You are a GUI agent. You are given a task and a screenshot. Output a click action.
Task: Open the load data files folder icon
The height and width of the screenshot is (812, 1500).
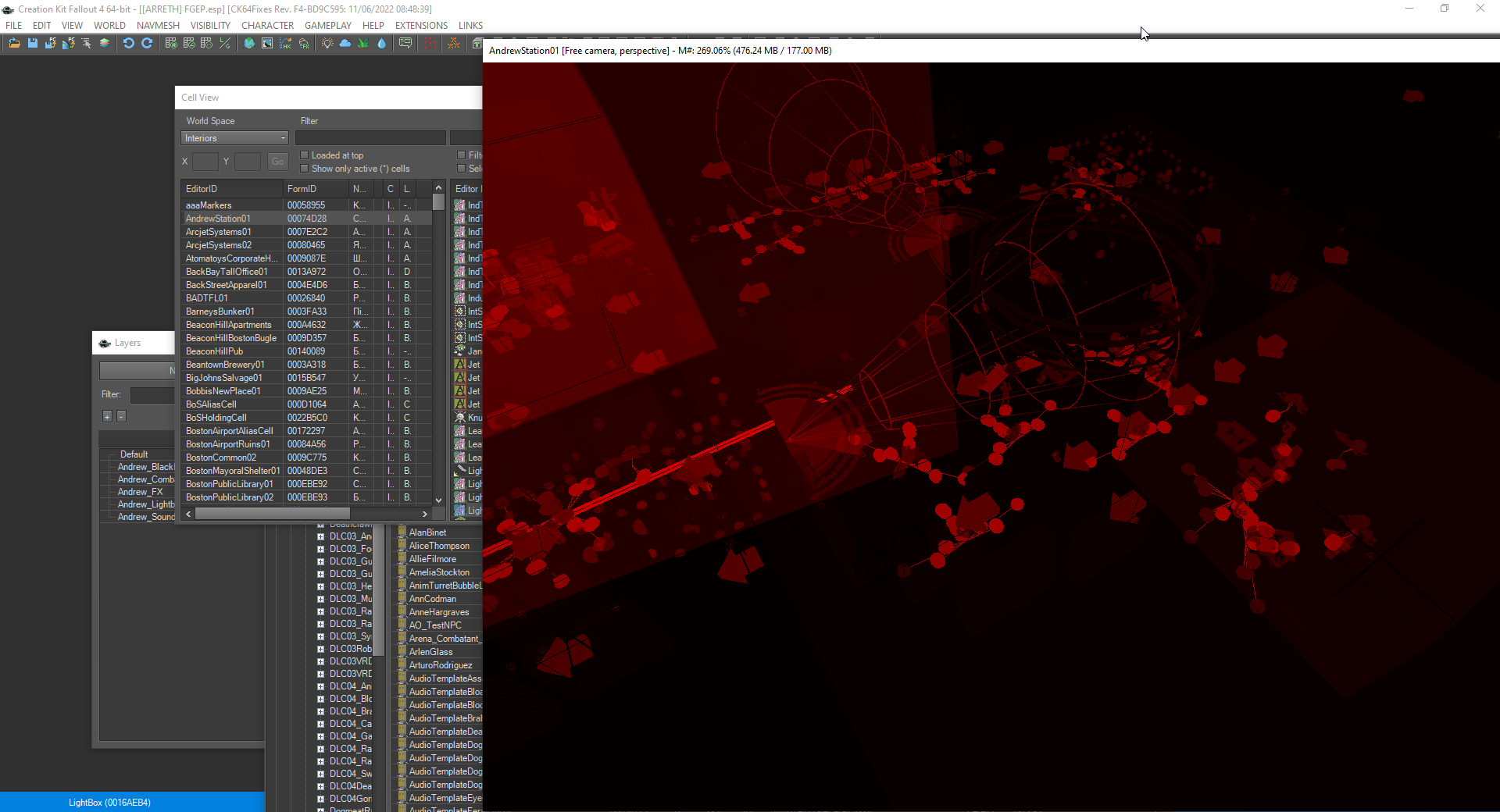[14, 44]
